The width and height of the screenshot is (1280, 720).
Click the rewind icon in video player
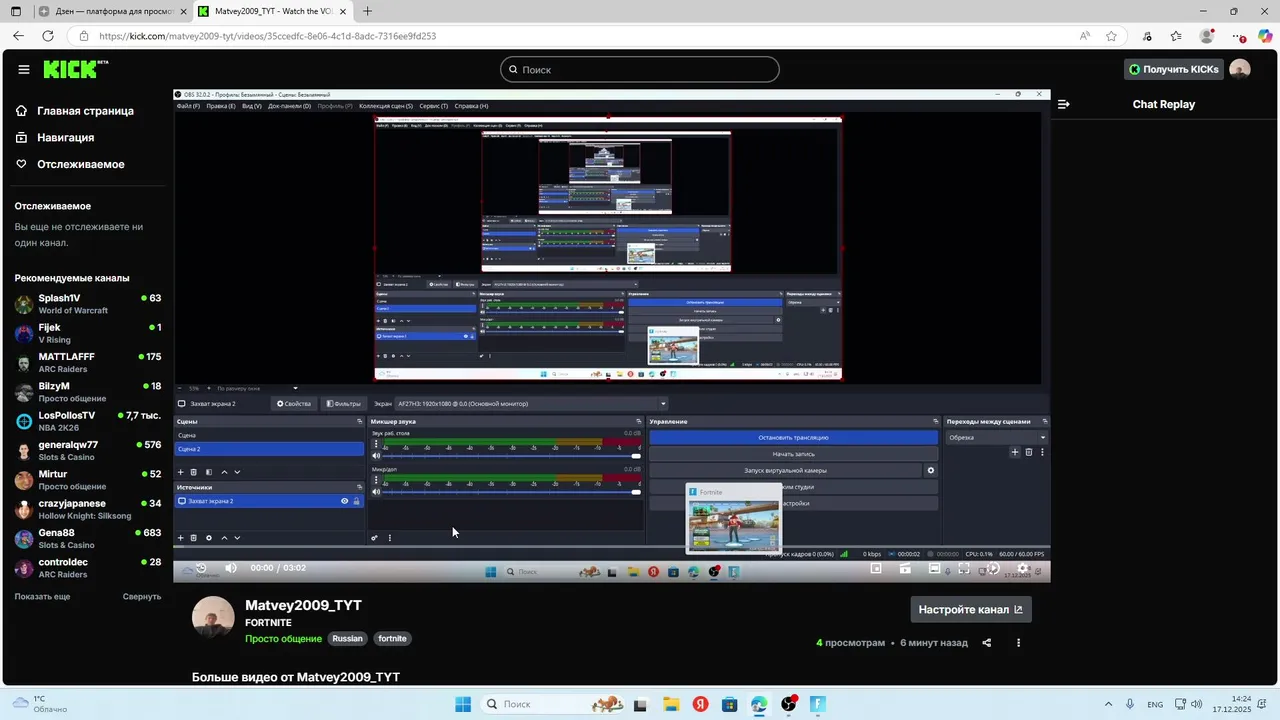pyautogui.click(x=200, y=568)
